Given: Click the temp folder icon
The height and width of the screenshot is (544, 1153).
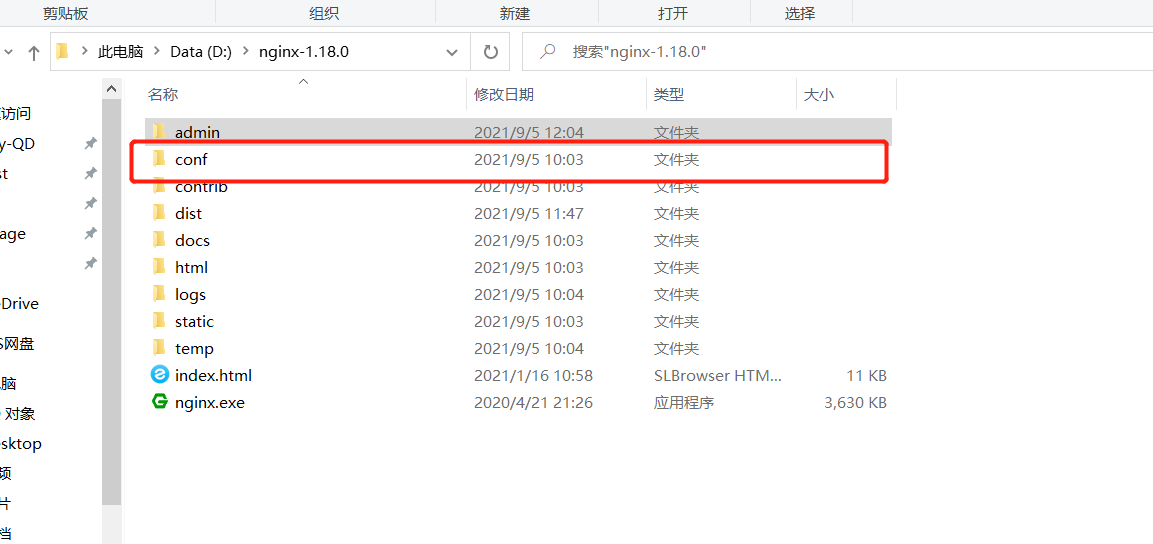Looking at the screenshot, I should 159,348.
